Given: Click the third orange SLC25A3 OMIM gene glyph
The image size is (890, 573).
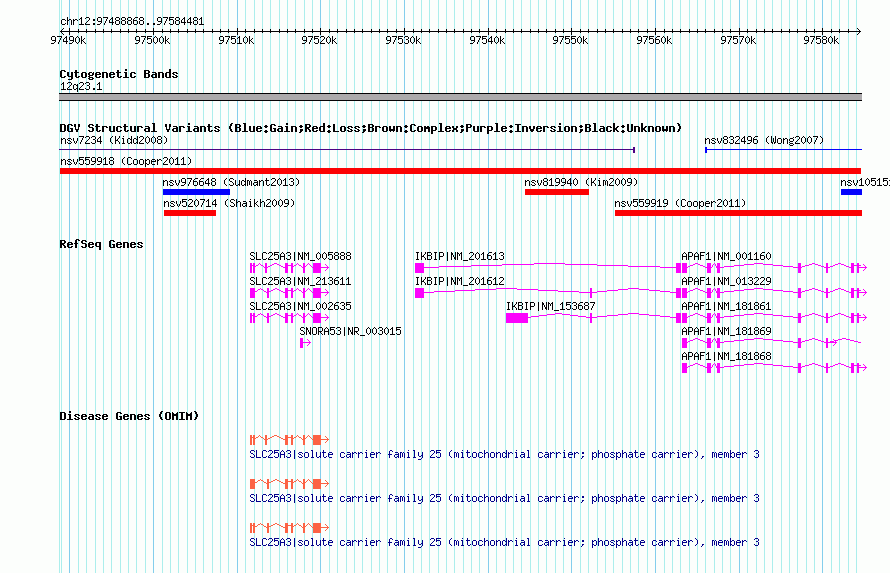Looking at the screenshot, I should coord(289,528).
